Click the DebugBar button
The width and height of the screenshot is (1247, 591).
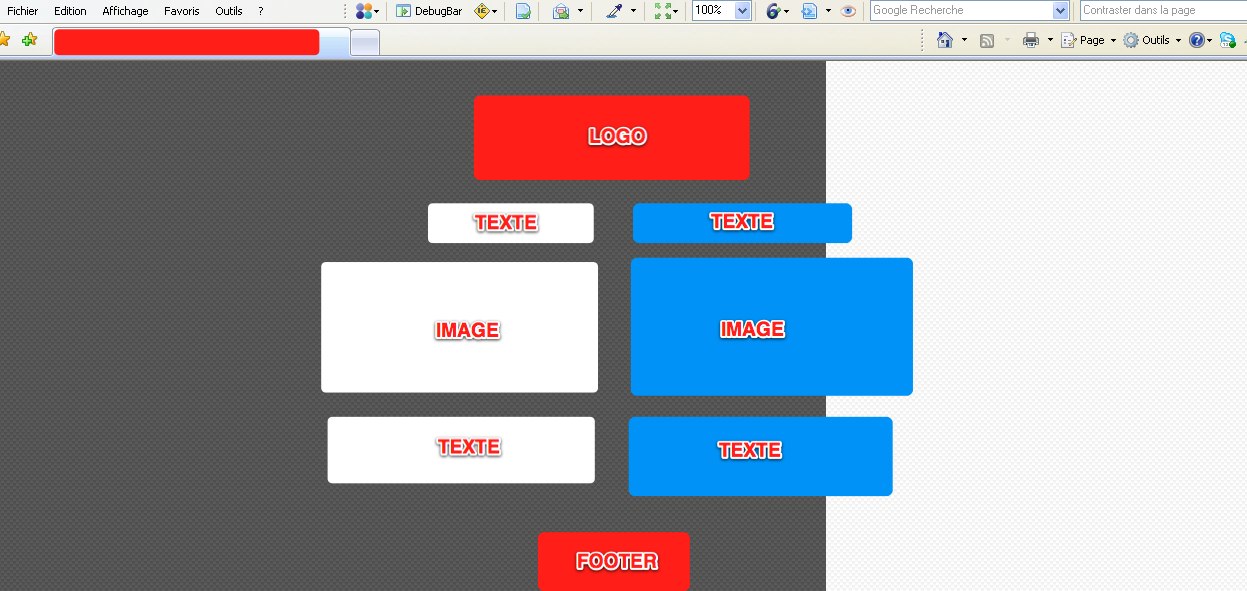[429, 11]
